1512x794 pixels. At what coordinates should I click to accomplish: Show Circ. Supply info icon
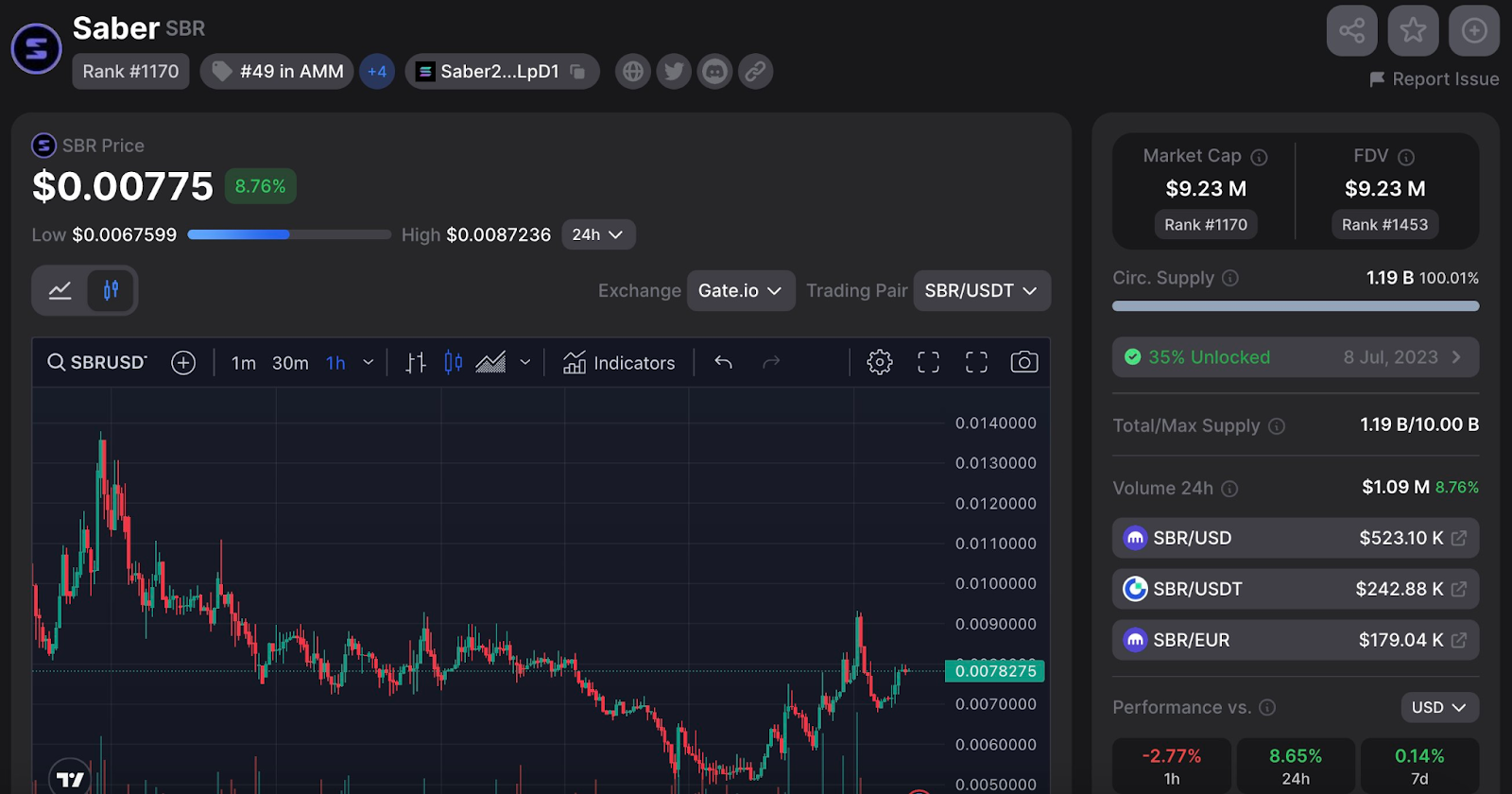pos(1230,278)
